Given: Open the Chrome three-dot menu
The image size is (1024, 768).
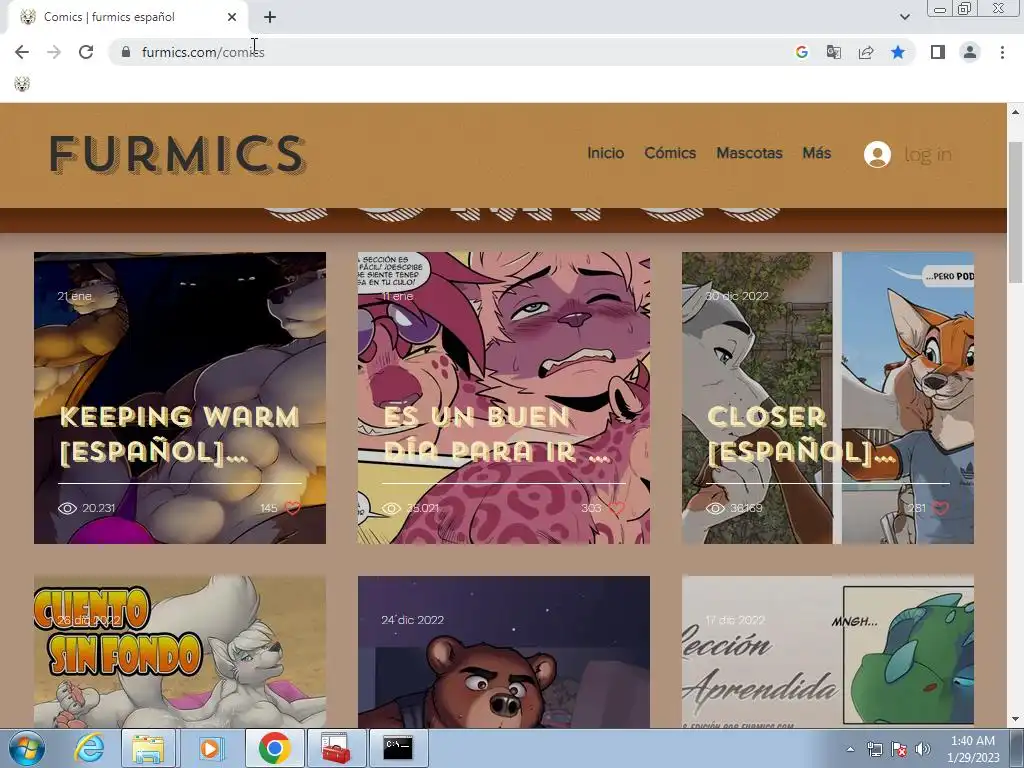Looking at the screenshot, I should (1002, 52).
